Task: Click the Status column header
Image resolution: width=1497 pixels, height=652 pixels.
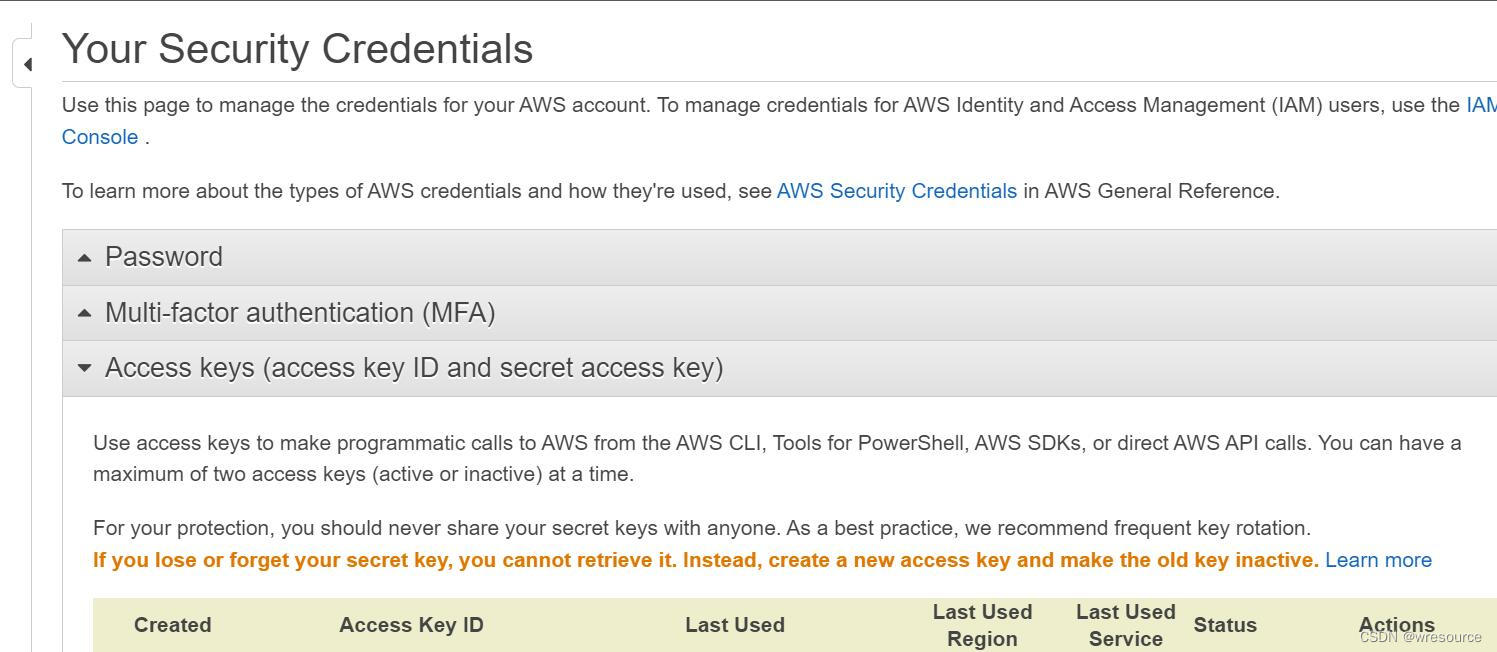Action: pyautogui.click(x=1224, y=625)
